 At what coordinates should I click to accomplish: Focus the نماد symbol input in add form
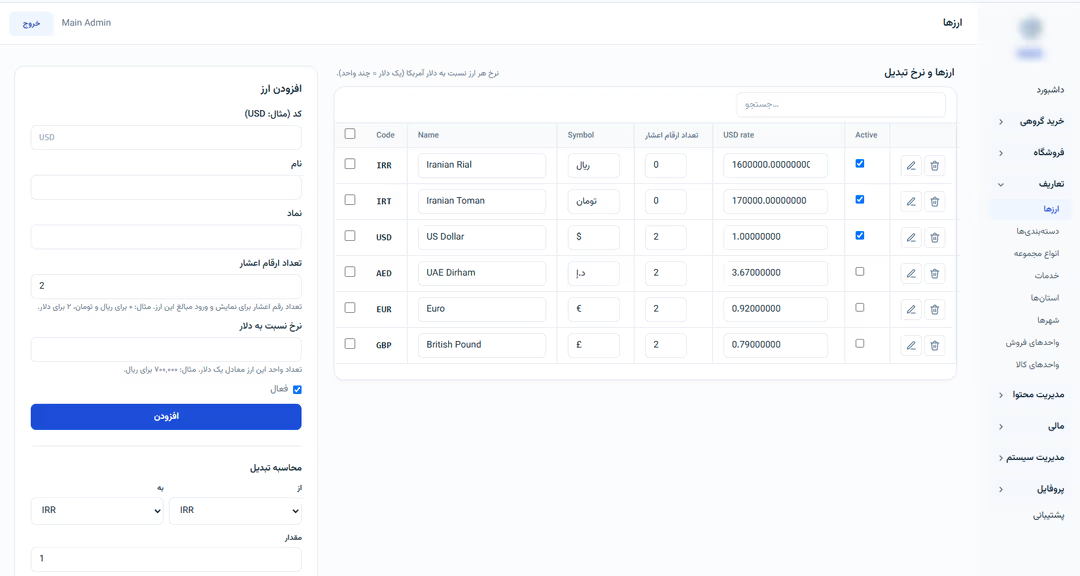pyautogui.click(x=166, y=237)
